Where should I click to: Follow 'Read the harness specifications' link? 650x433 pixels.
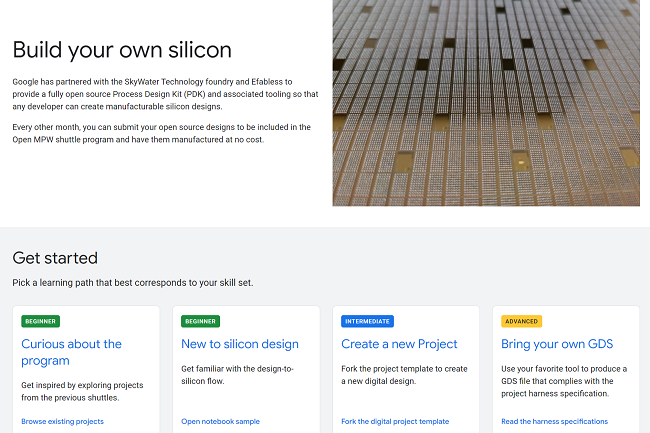click(x=554, y=421)
